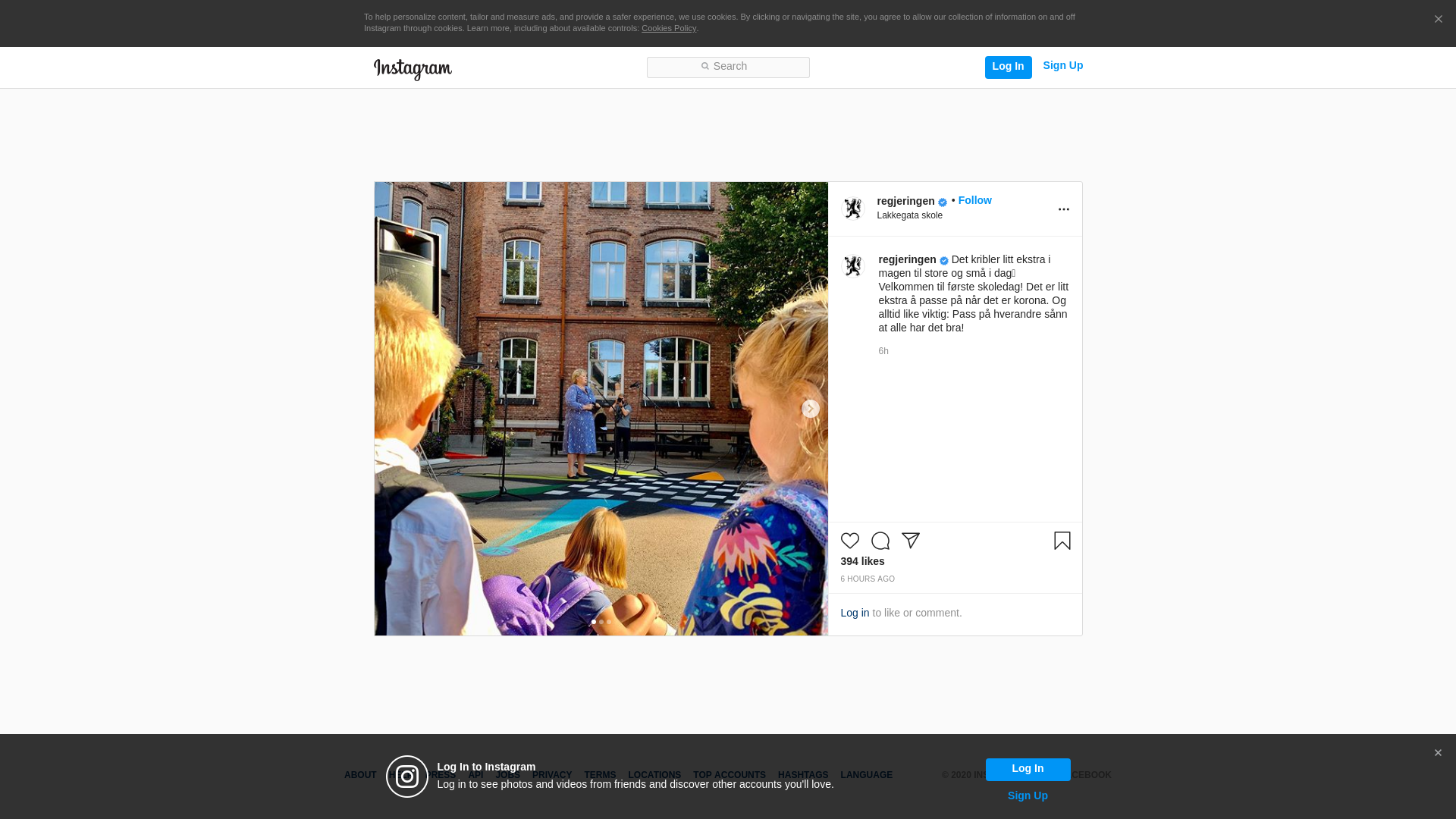Click Log in to like or comment
The image size is (1456, 819).
855,613
